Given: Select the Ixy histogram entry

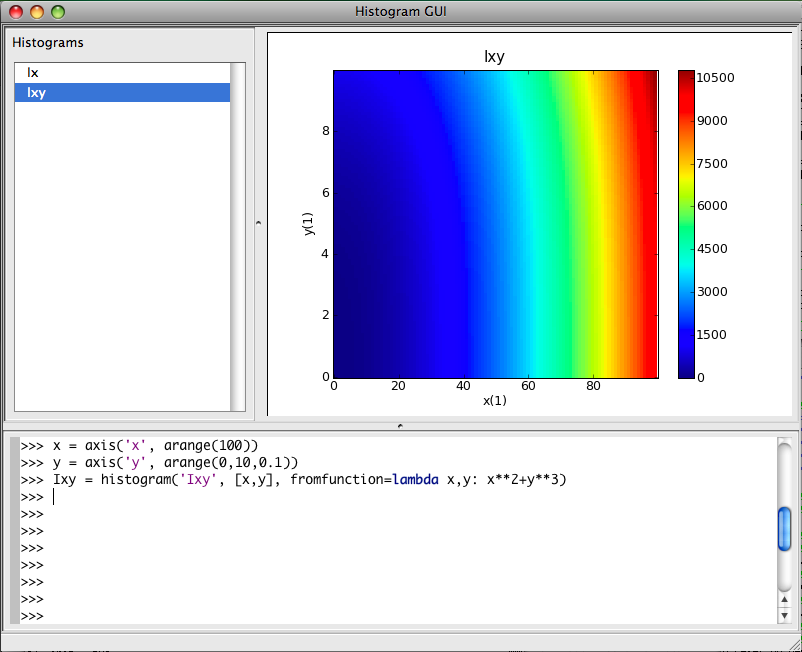Looking at the screenshot, I should (x=122, y=93).
